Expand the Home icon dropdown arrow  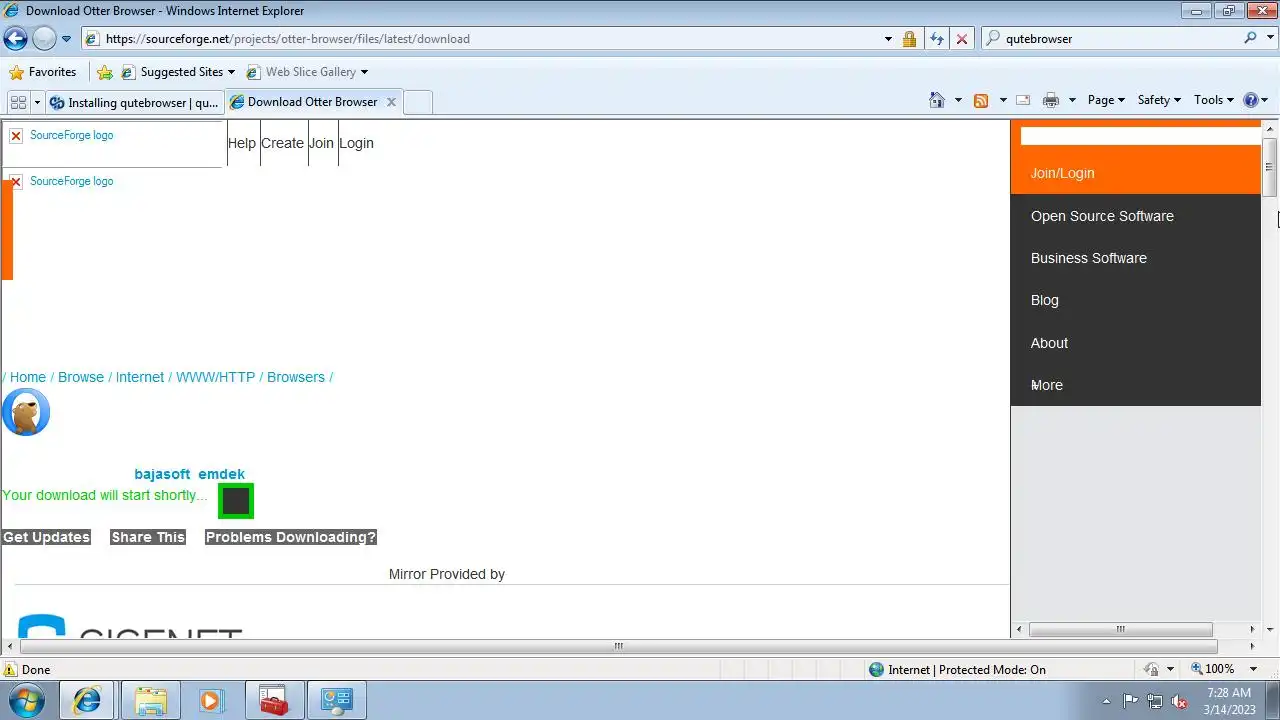958,100
